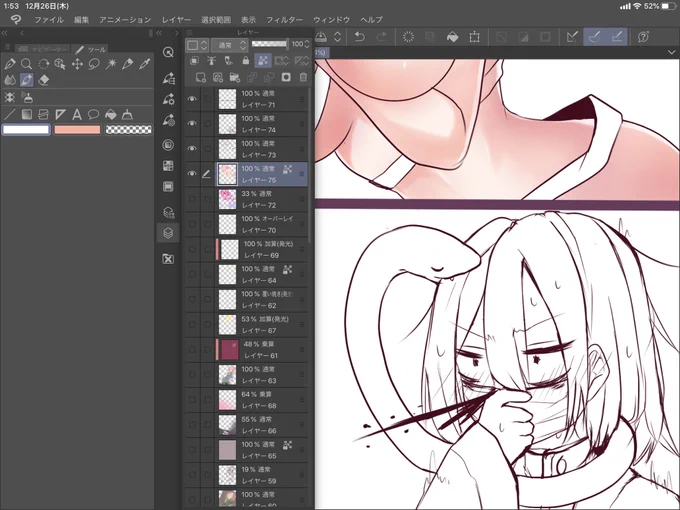Select the Lasso selection tool
This screenshot has height=510, width=680.
(x=94, y=64)
